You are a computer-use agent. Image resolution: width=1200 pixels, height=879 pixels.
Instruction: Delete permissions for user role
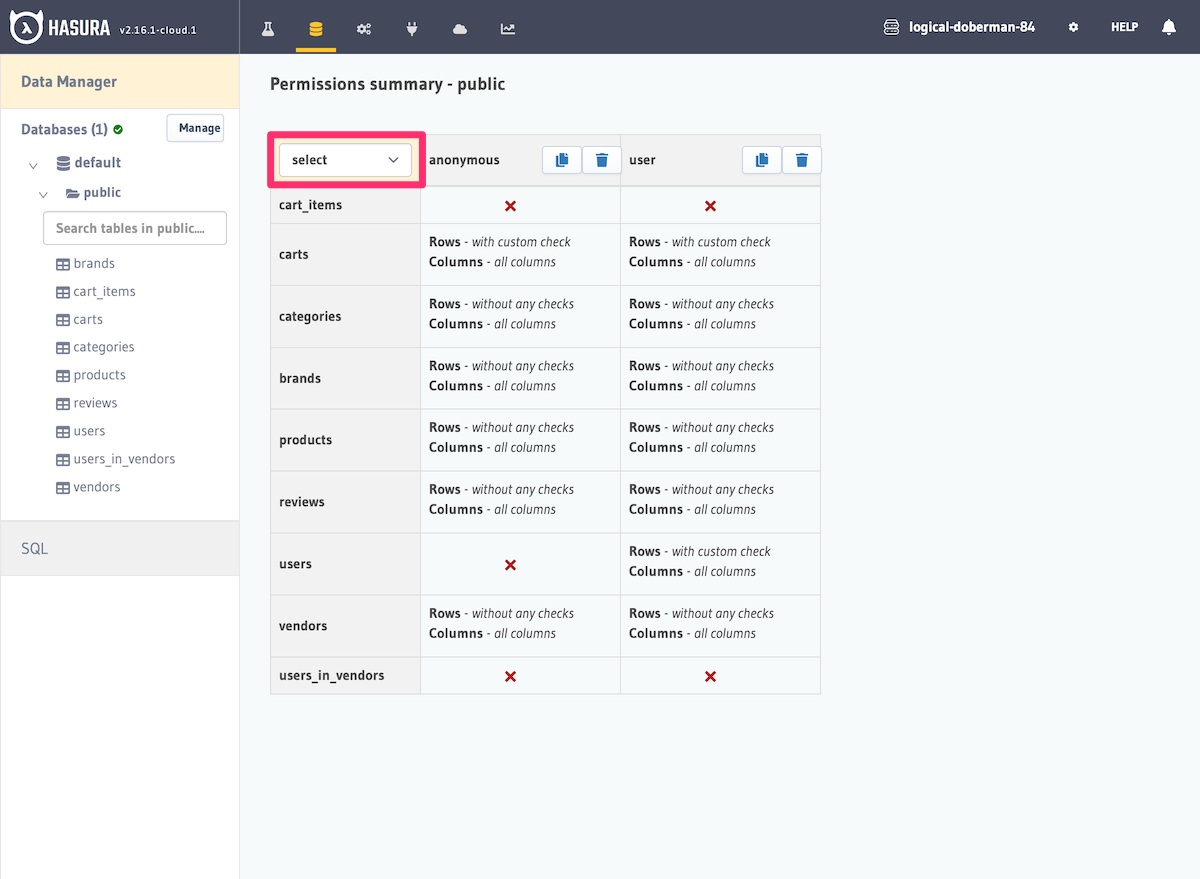pyautogui.click(x=801, y=160)
